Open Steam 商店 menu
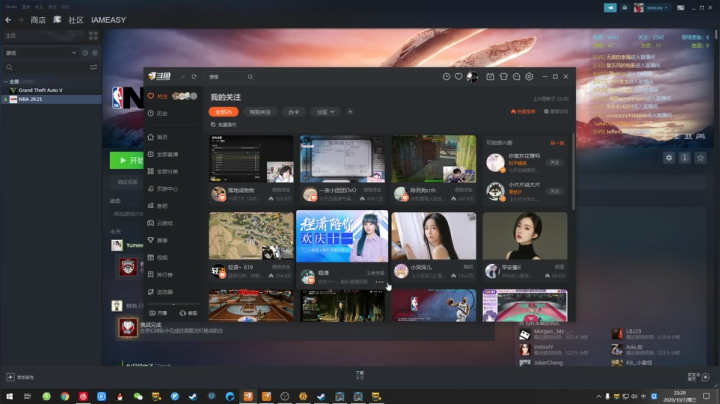Screen dimensions: 720x404 [x=38, y=20]
